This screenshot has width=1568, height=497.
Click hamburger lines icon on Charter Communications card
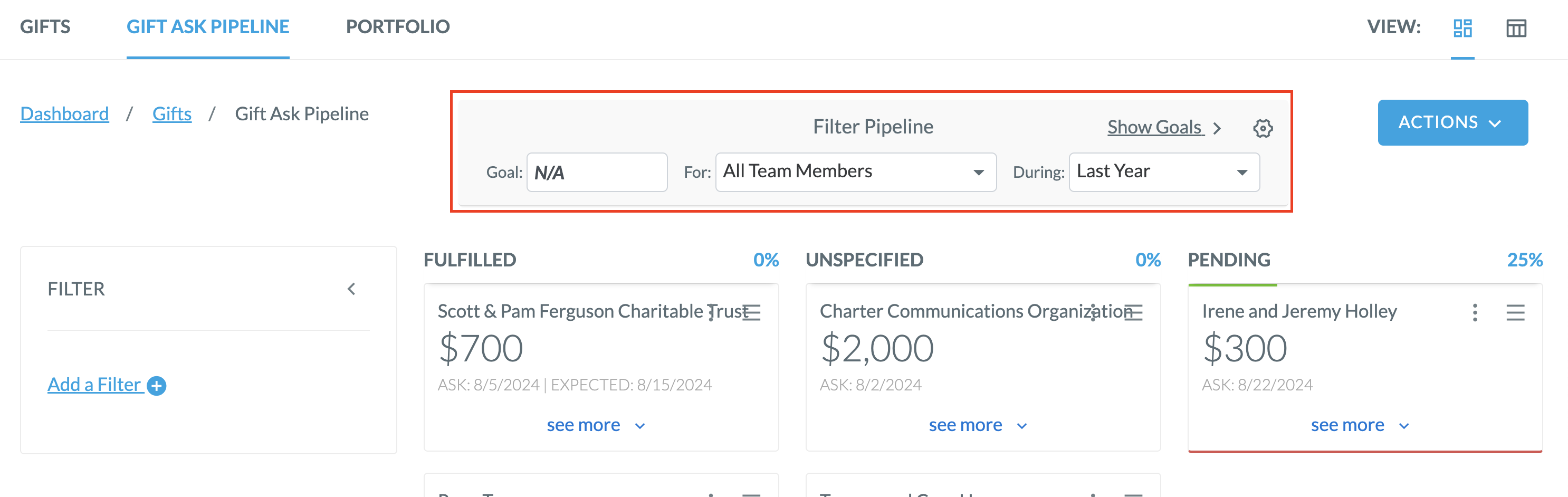click(x=1133, y=312)
